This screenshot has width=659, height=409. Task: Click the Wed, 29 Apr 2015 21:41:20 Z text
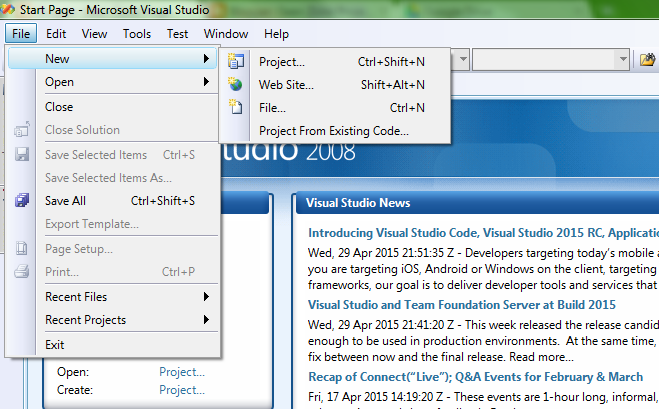click(x=381, y=325)
